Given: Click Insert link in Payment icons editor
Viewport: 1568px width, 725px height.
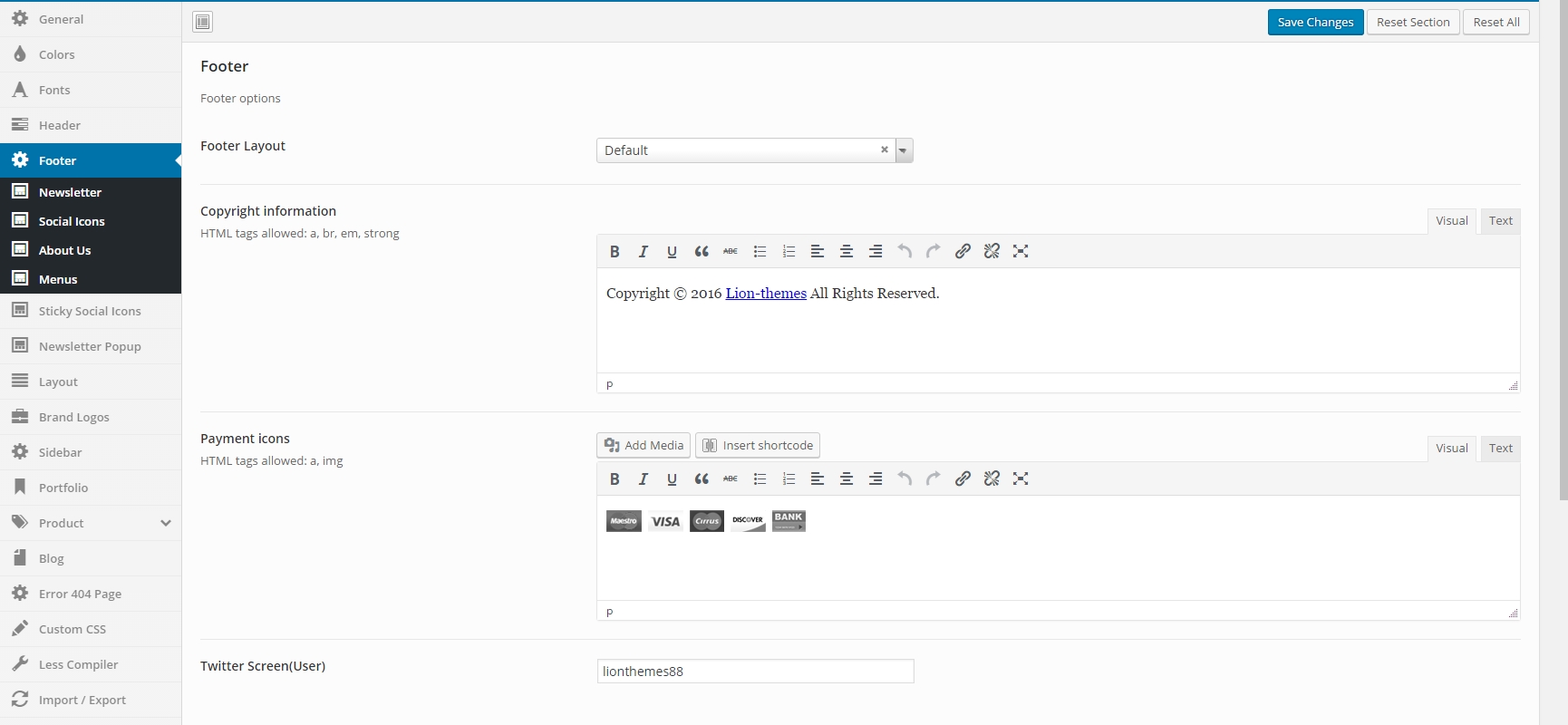Looking at the screenshot, I should [963, 478].
